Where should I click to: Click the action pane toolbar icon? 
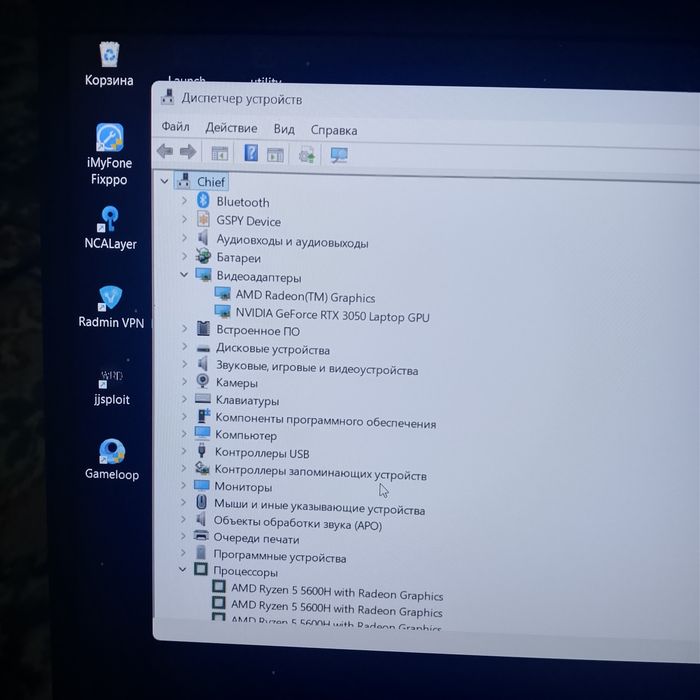click(275, 154)
